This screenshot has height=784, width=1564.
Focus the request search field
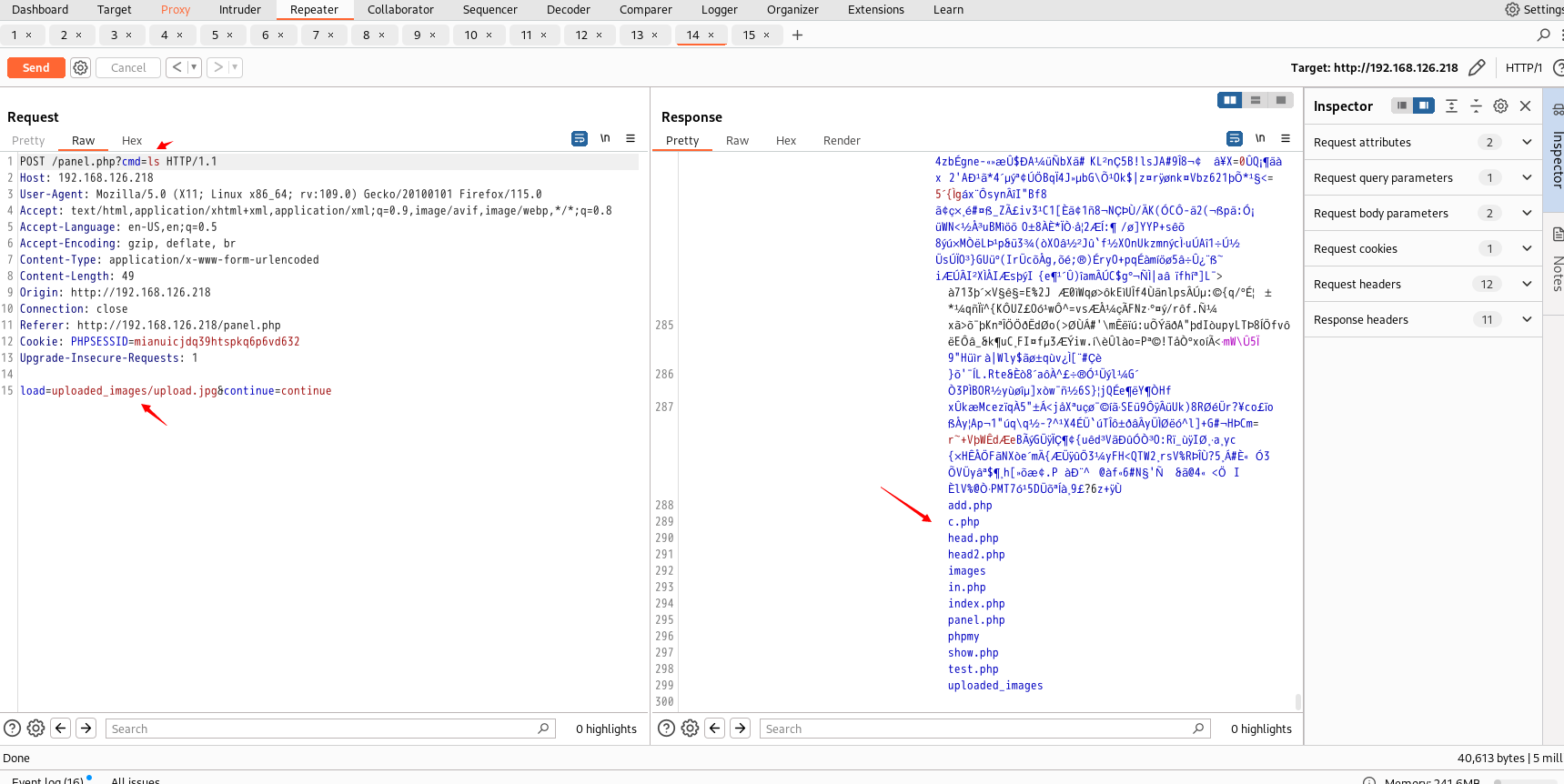(x=330, y=729)
